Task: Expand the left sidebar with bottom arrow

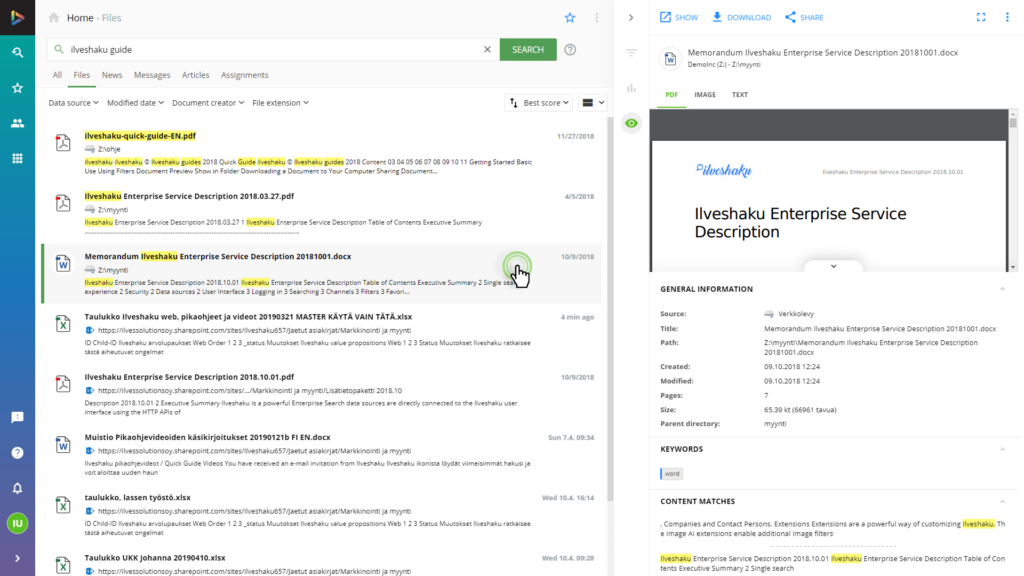Action: (x=18, y=558)
